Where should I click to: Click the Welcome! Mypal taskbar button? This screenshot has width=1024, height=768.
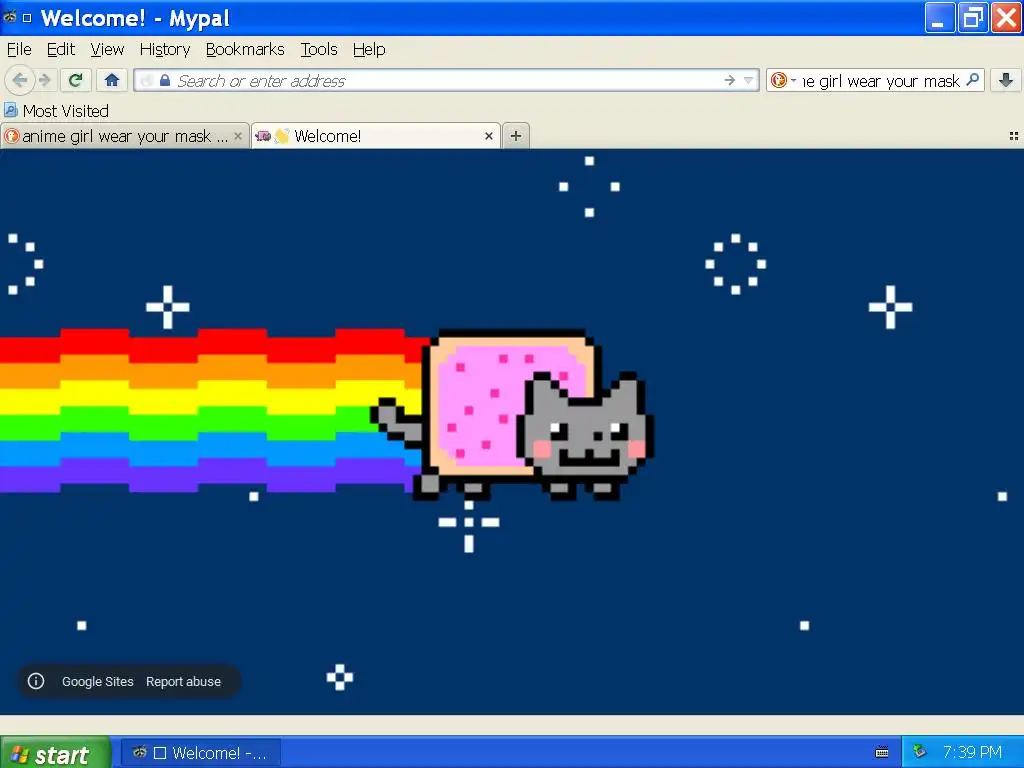[202, 753]
